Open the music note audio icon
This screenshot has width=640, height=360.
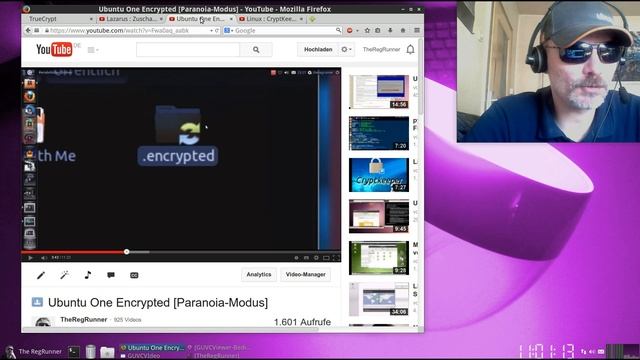[87, 275]
